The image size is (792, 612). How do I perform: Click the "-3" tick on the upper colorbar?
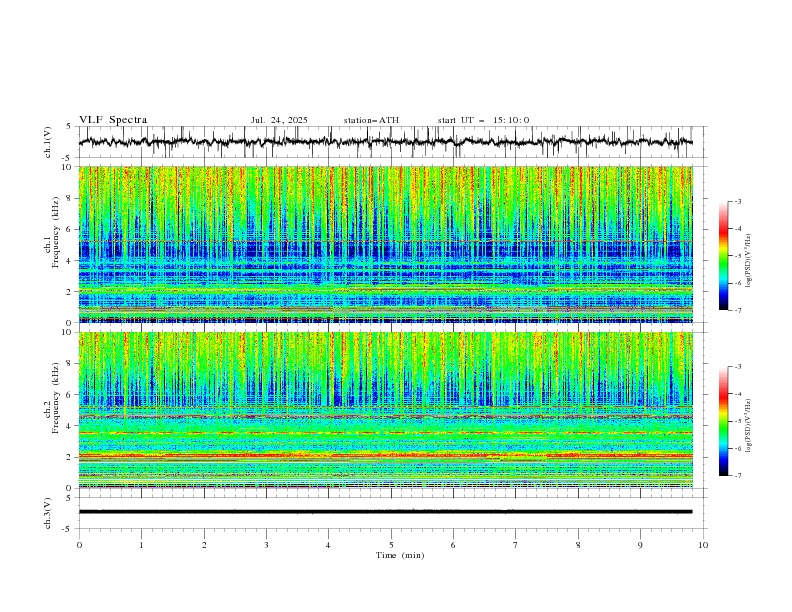(738, 201)
